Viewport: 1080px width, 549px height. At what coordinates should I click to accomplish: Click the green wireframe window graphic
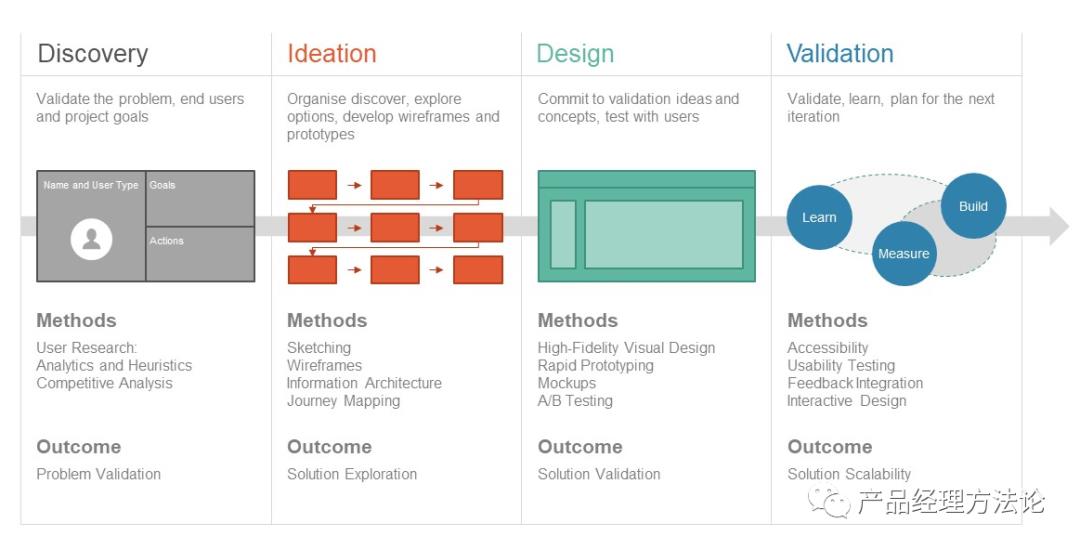pos(646,226)
